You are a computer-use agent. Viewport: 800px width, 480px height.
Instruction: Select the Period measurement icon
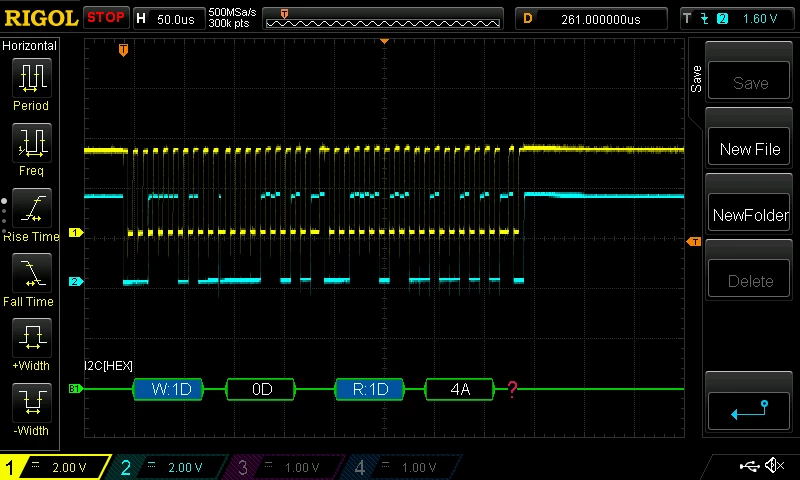coord(32,78)
